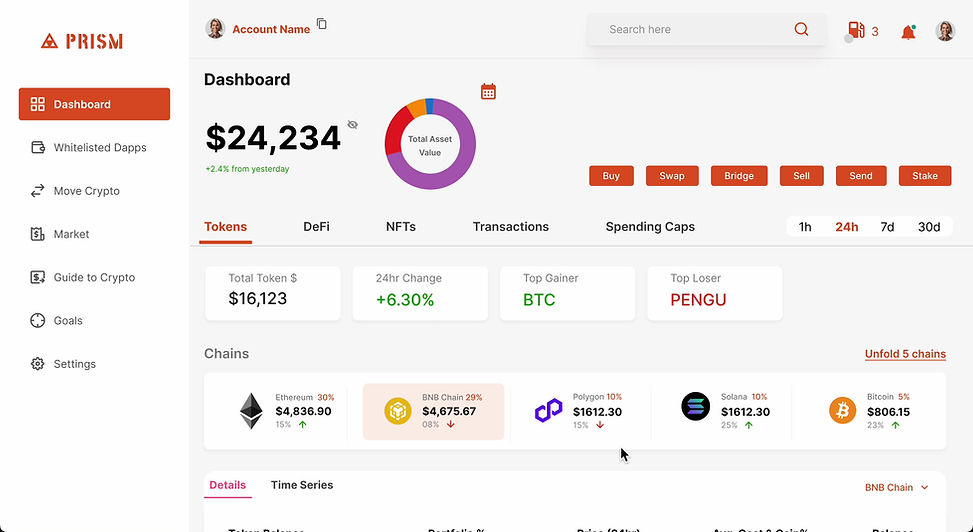Click the Total Asset Value donut chart
973x532 pixels.
(x=430, y=144)
